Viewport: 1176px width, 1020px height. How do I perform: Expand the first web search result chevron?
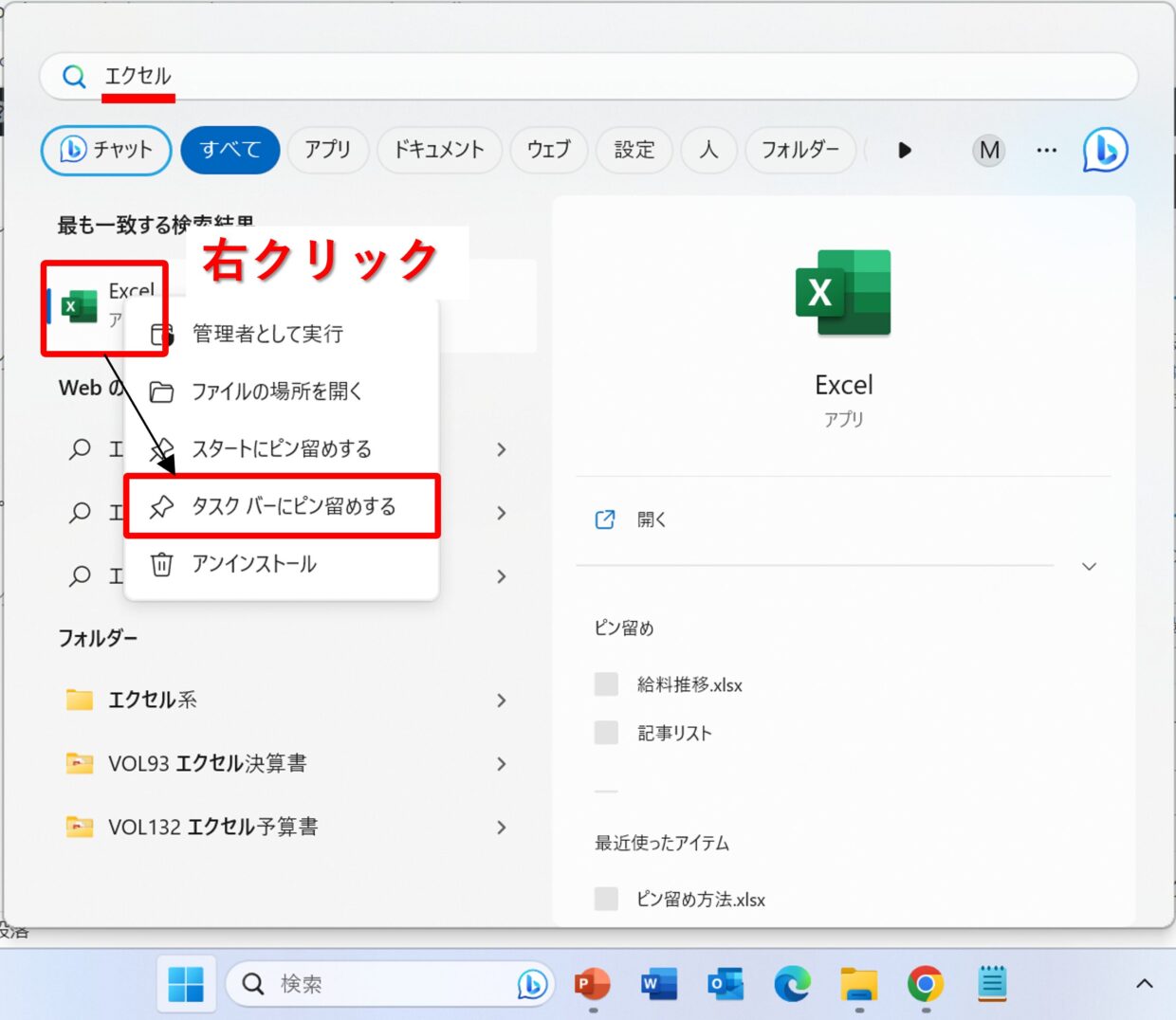[x=502, y=449]
